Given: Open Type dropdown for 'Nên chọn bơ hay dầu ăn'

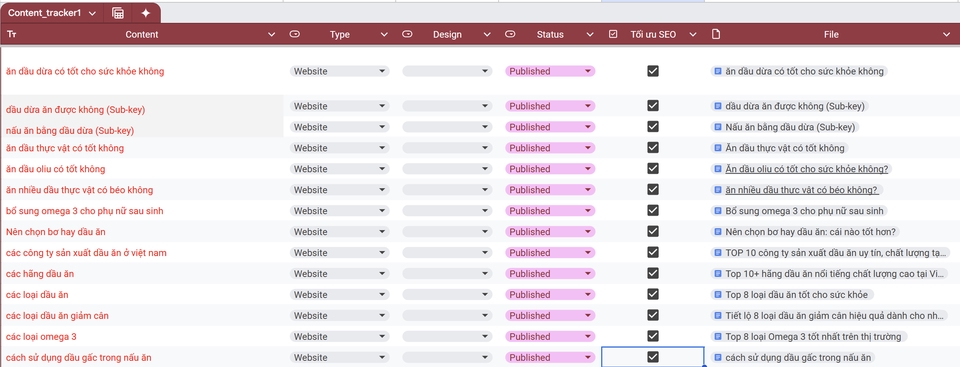Looking at the screenshot, I should (x=339, y=232).
